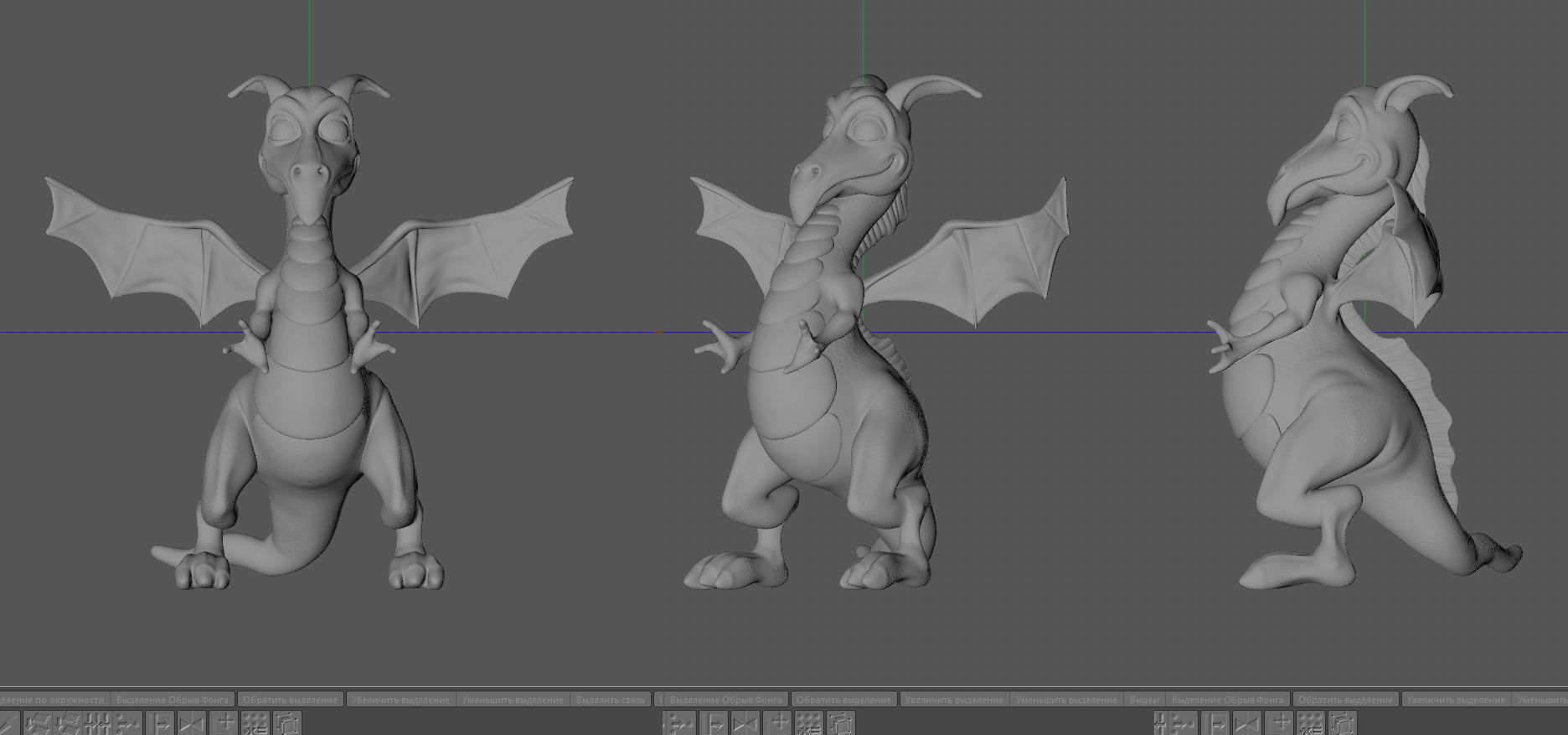Click the line-with-arrow align icon in right toolbar
This screenshot has width=1568, height=735.
tap(1215, 723)
